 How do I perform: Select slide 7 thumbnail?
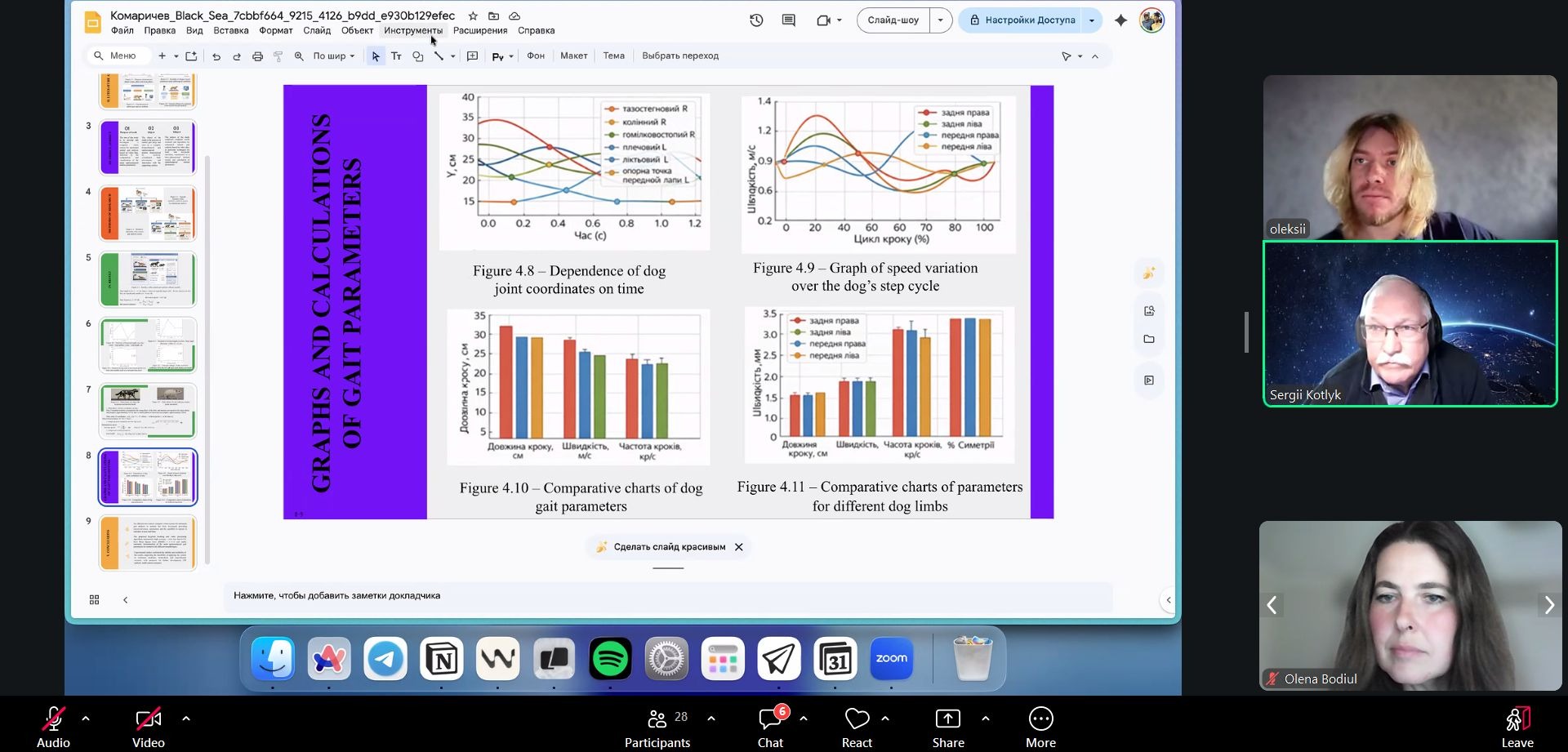(148, 411)
